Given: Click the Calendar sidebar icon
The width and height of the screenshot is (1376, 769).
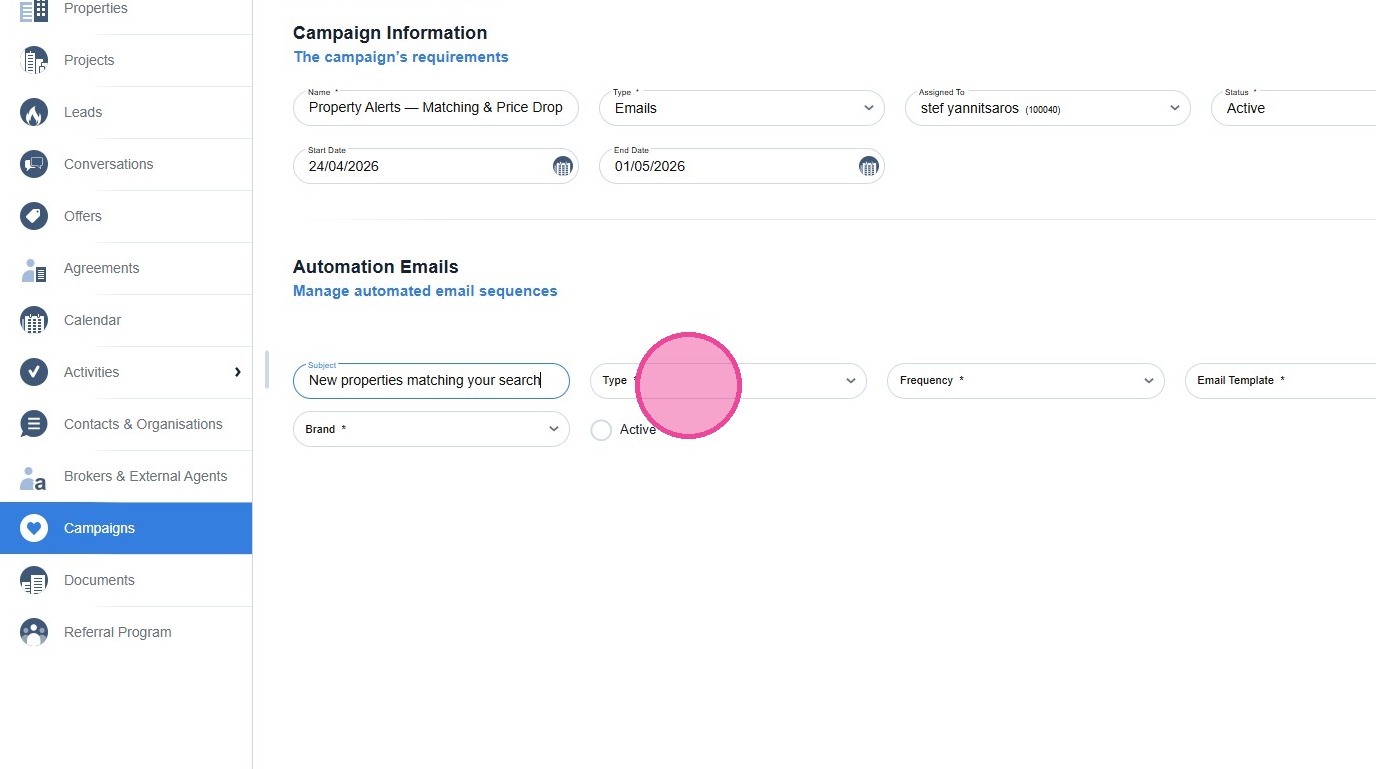Looking at the screenshot, I should (x=34, y=320).
